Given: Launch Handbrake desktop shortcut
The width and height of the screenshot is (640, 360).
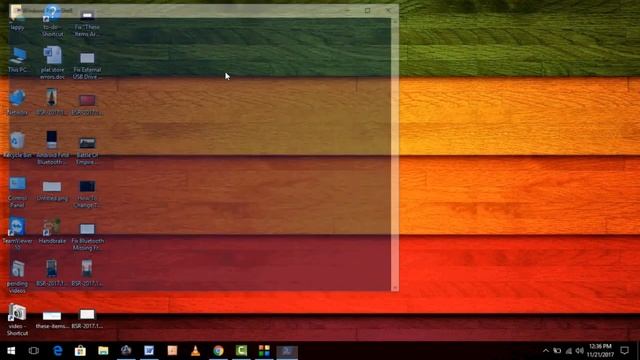Looking at the screenshot, I should click(52, 231).
